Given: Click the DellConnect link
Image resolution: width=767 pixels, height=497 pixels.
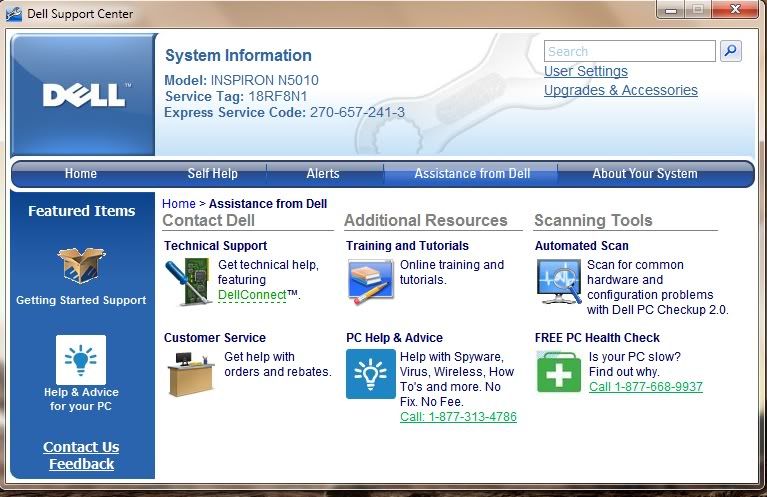Looking at the screenshot, I should (252, 295).
